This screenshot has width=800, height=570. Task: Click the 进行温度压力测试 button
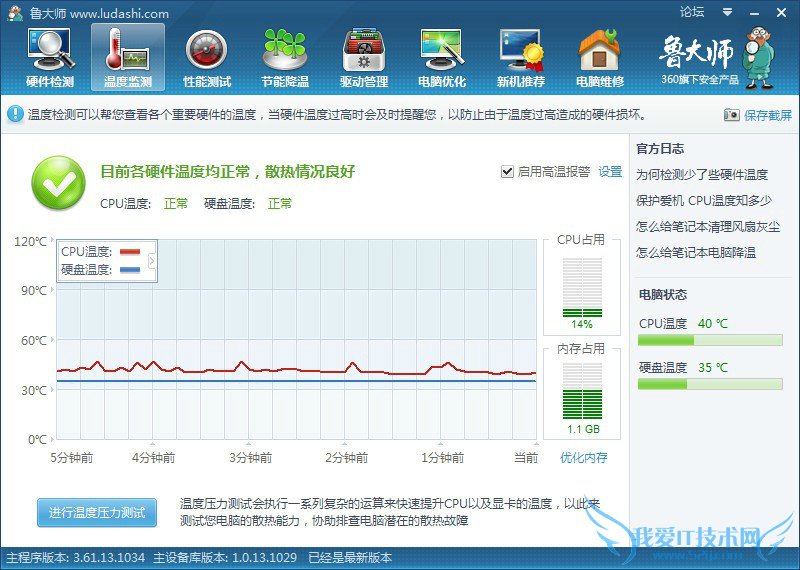[x=97, y=512]
